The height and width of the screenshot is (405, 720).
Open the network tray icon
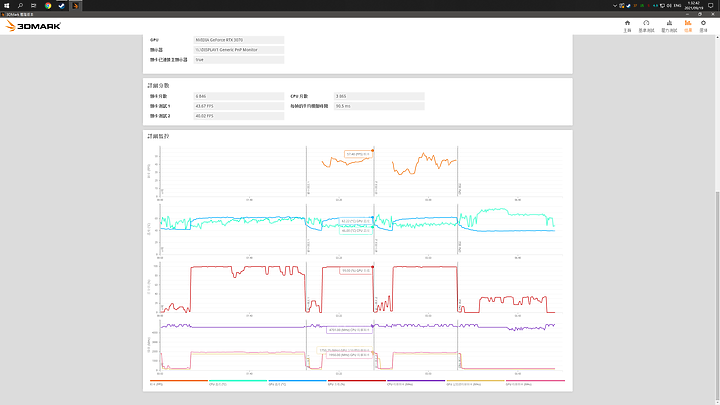pyautogui.click(x=662, y=6)
